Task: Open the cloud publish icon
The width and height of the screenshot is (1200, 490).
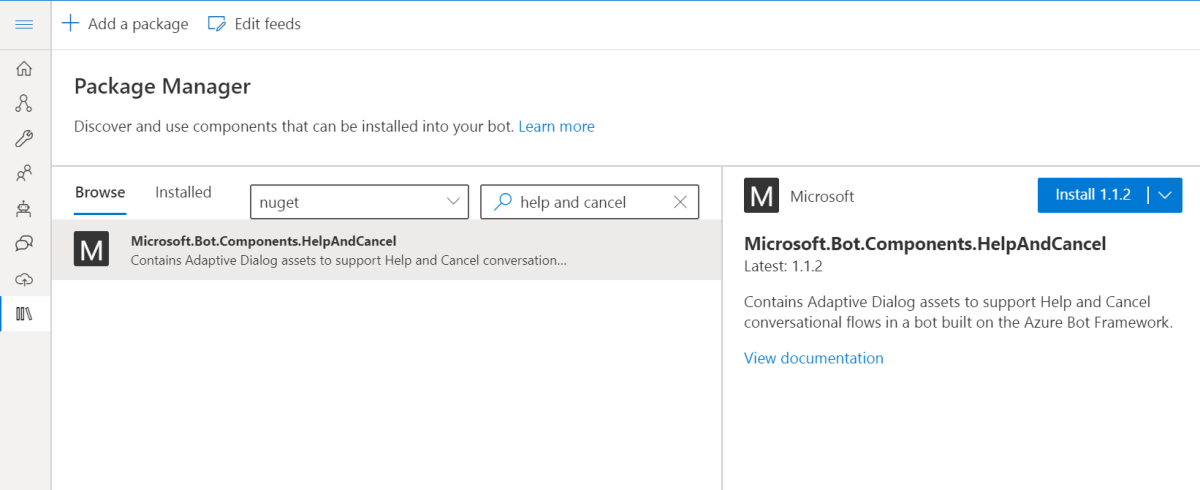Action: click(x=25, y=279)
